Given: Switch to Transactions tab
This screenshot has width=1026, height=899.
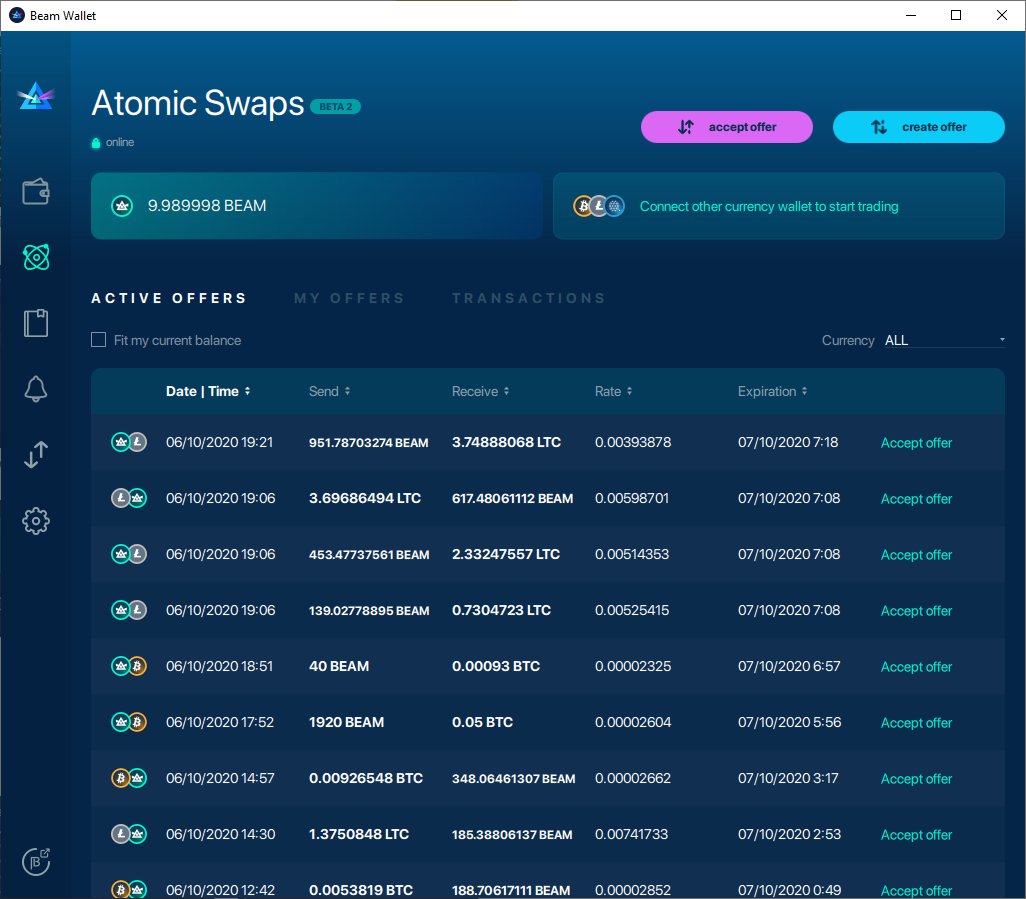Looking at the screenshot, I should click(x=529, y=298).
